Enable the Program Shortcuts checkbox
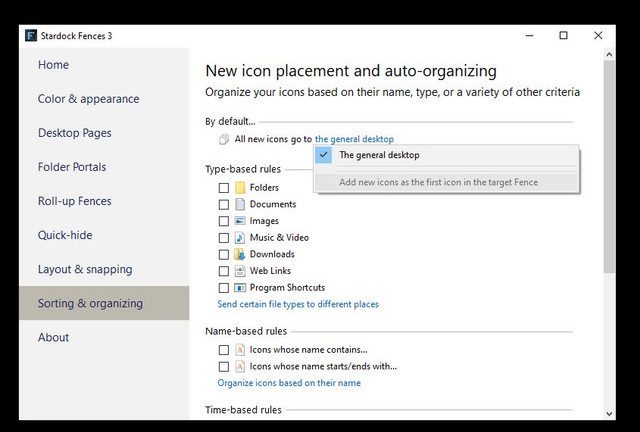640x432 pixels. click(224, 288)
